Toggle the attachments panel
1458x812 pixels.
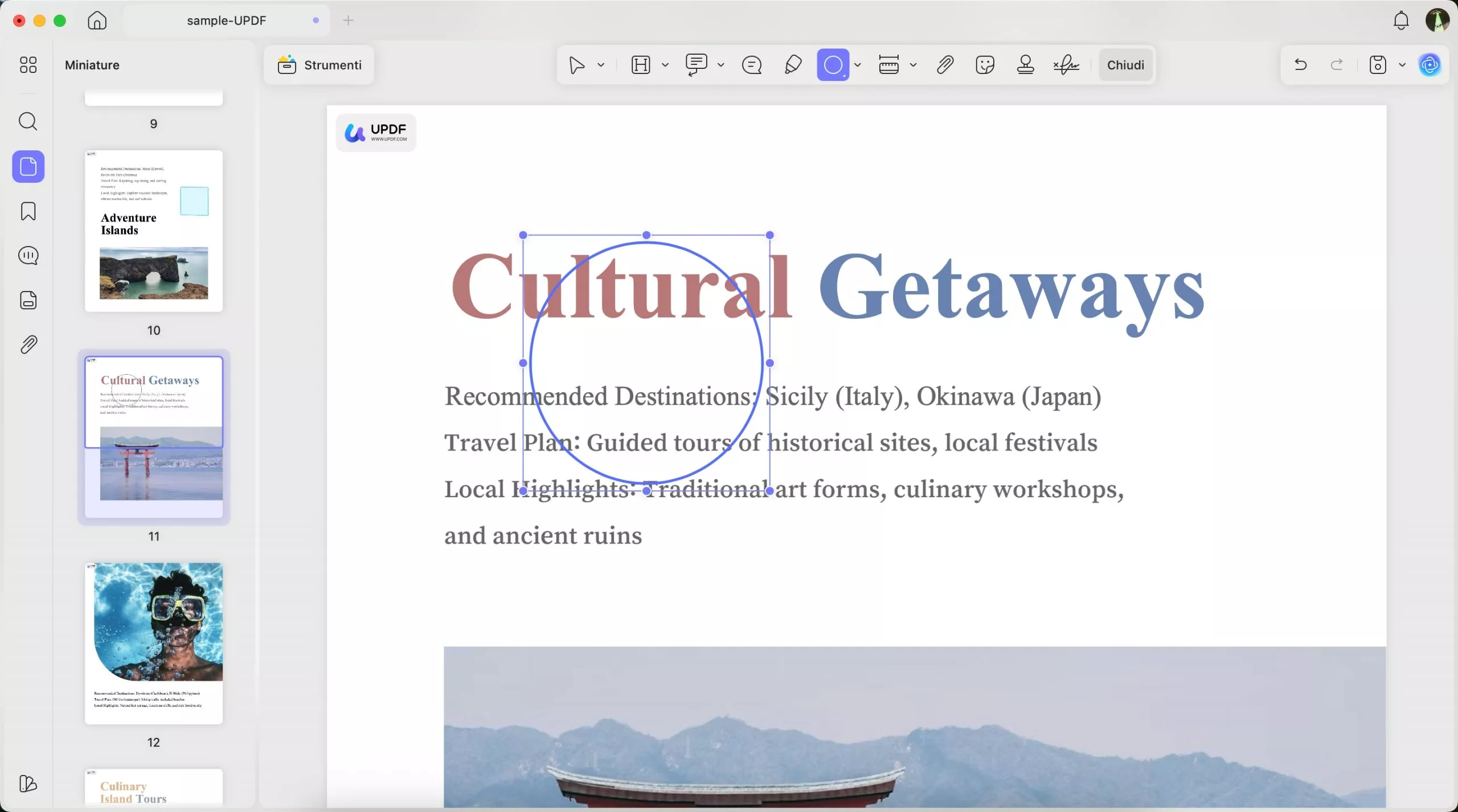tap(28, 344)
